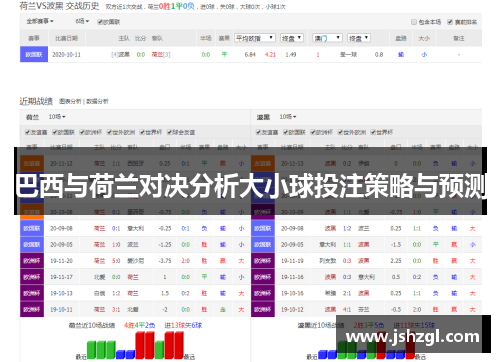Click the 3:1 score in the 19-10-11 row
Screen dimensions: 500x362
pyautogui.click(x=116, y=310)
